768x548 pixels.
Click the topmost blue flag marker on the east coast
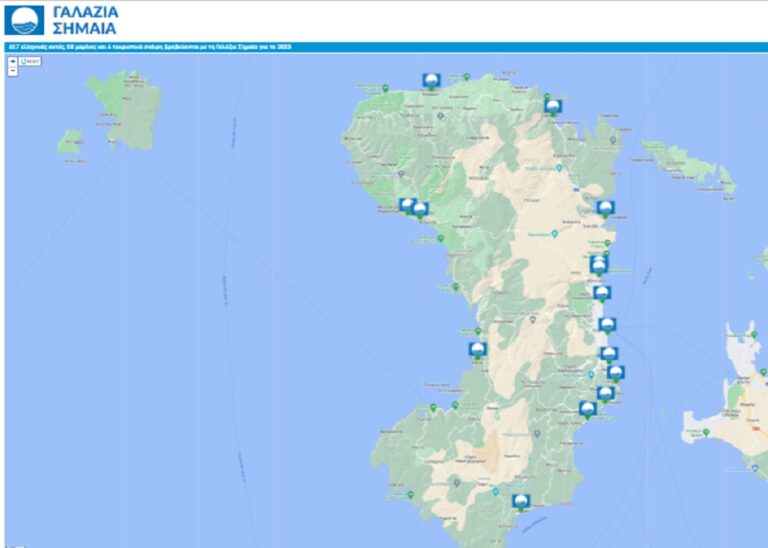605,208
